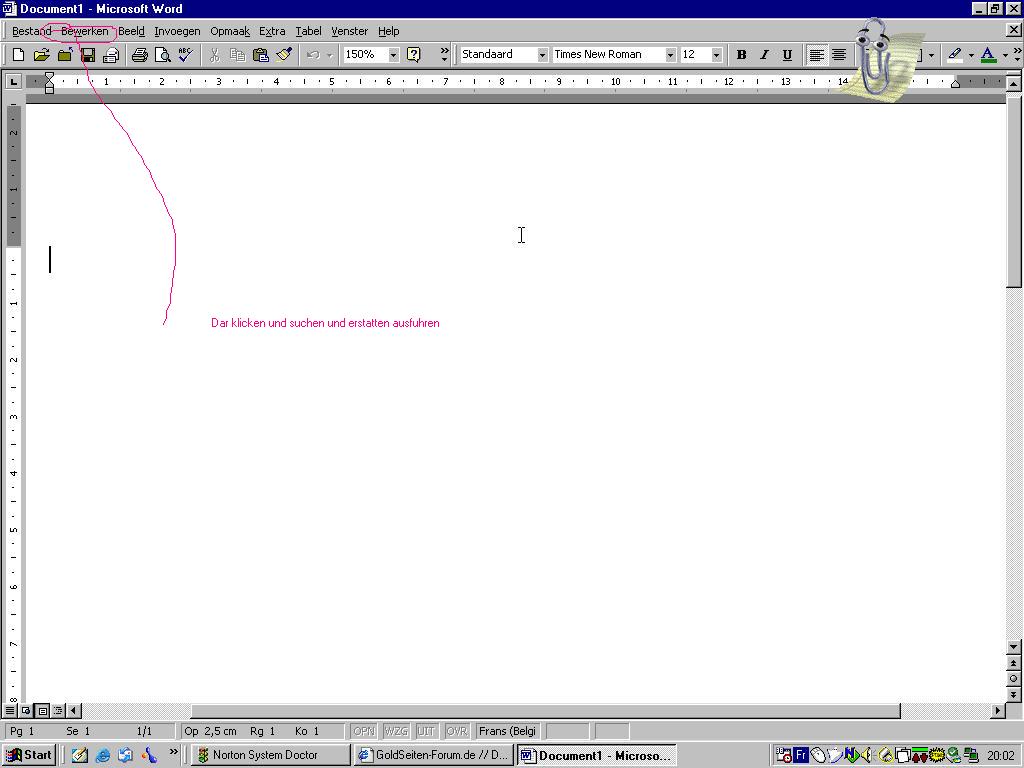Copy selection from the toolbar

(x=237, y=55)
